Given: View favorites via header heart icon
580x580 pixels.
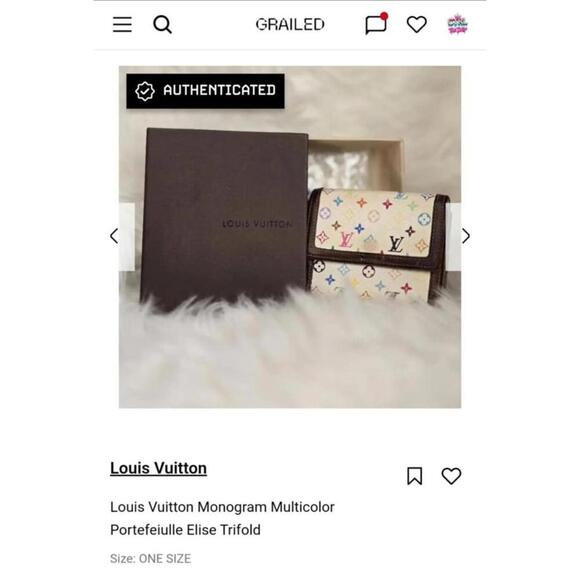Looking at the screenshot, I should pos(417,24).
